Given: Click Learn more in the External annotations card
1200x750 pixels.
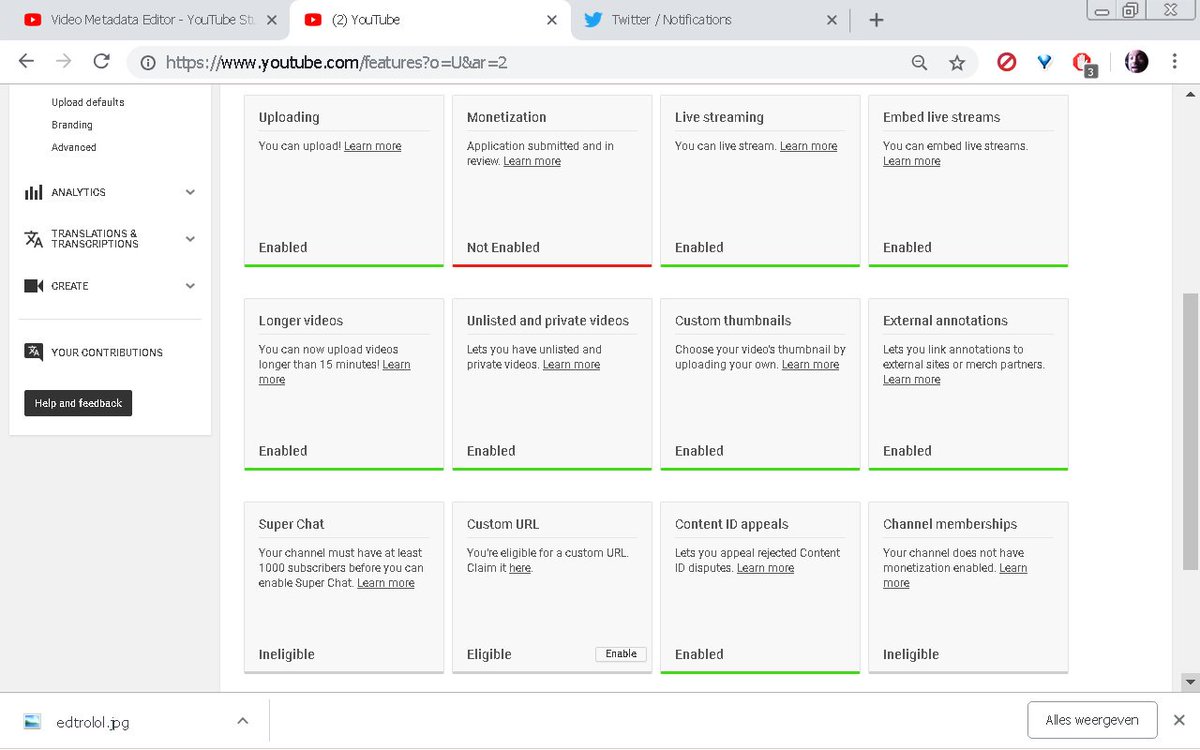Looking at the screenshot, I should (911, 380).
